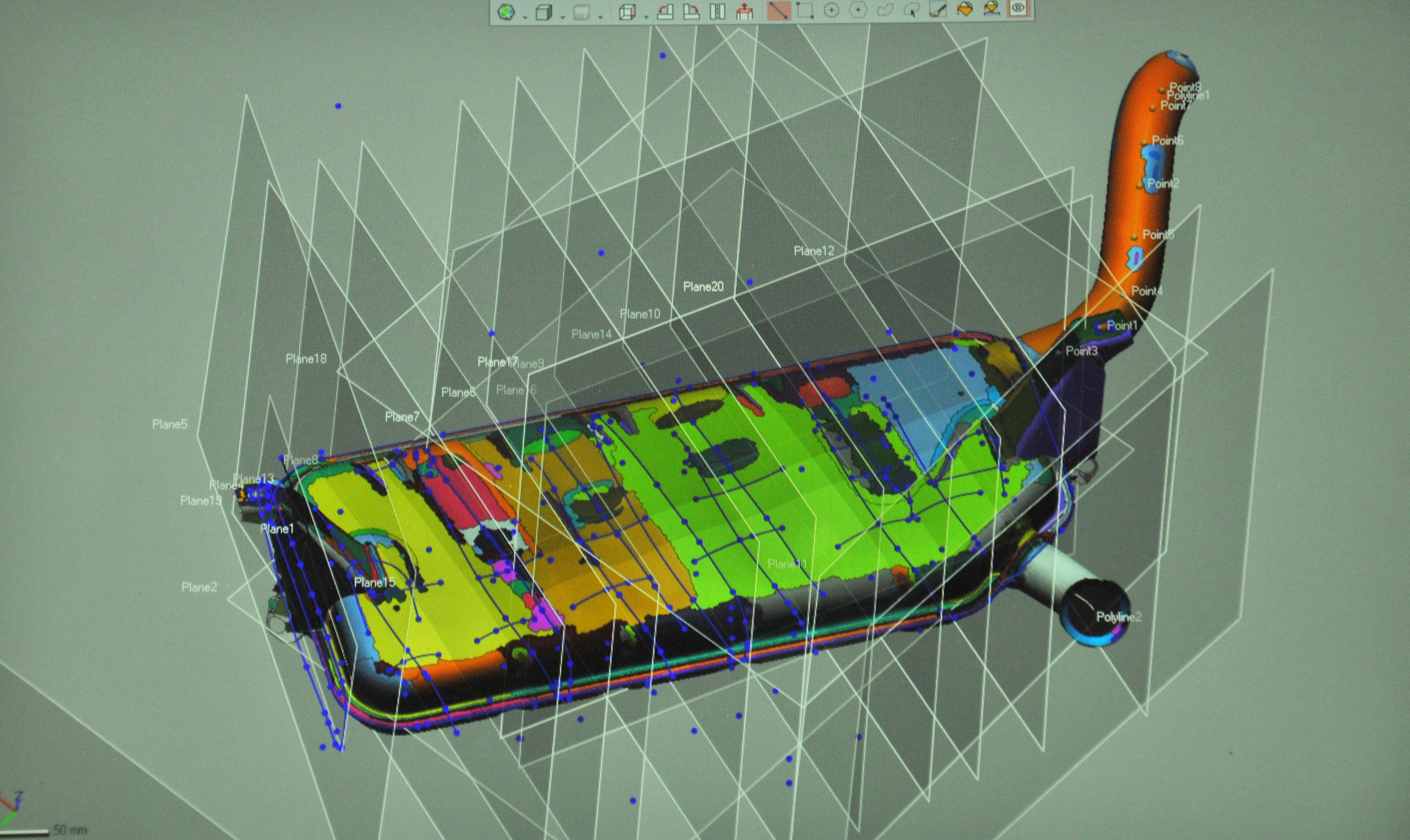Click the Plane20 label in the viewport
The image size is (1410, 840).
tap(703, 287)
